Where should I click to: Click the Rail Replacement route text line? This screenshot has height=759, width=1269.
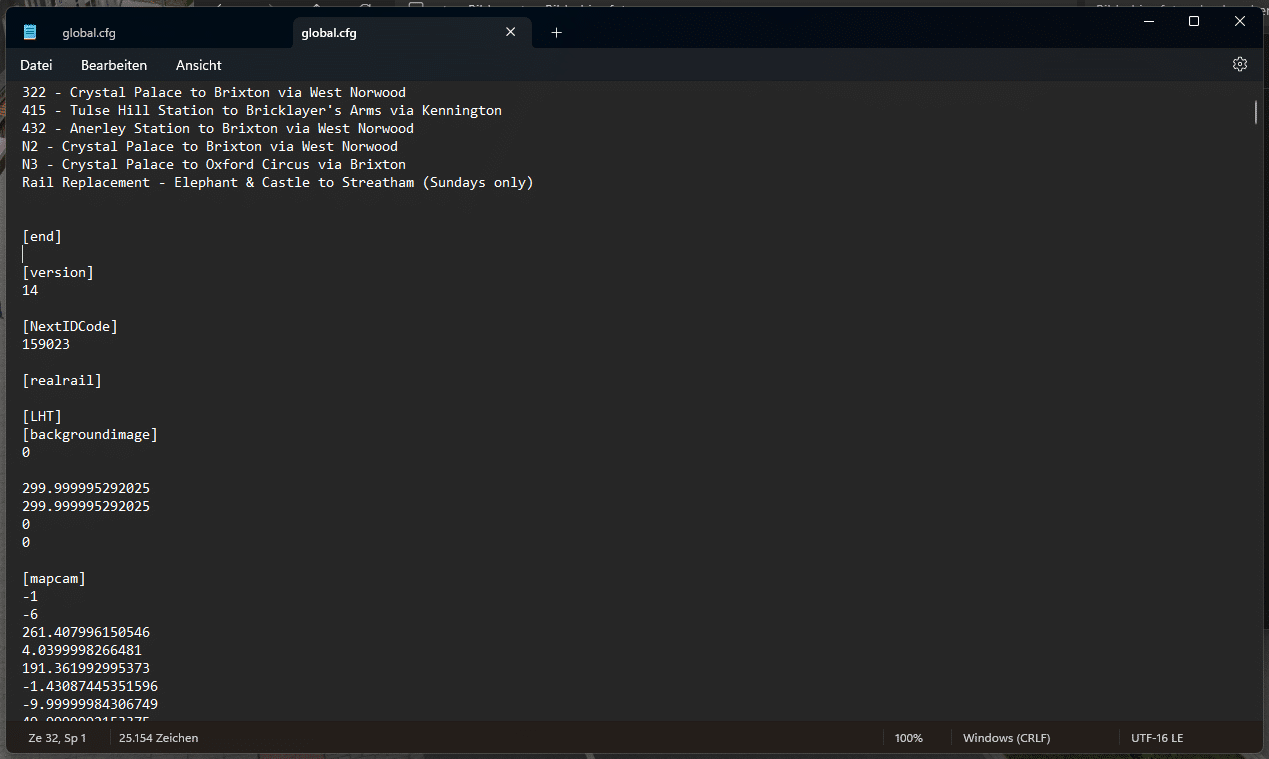pos(277,183)
